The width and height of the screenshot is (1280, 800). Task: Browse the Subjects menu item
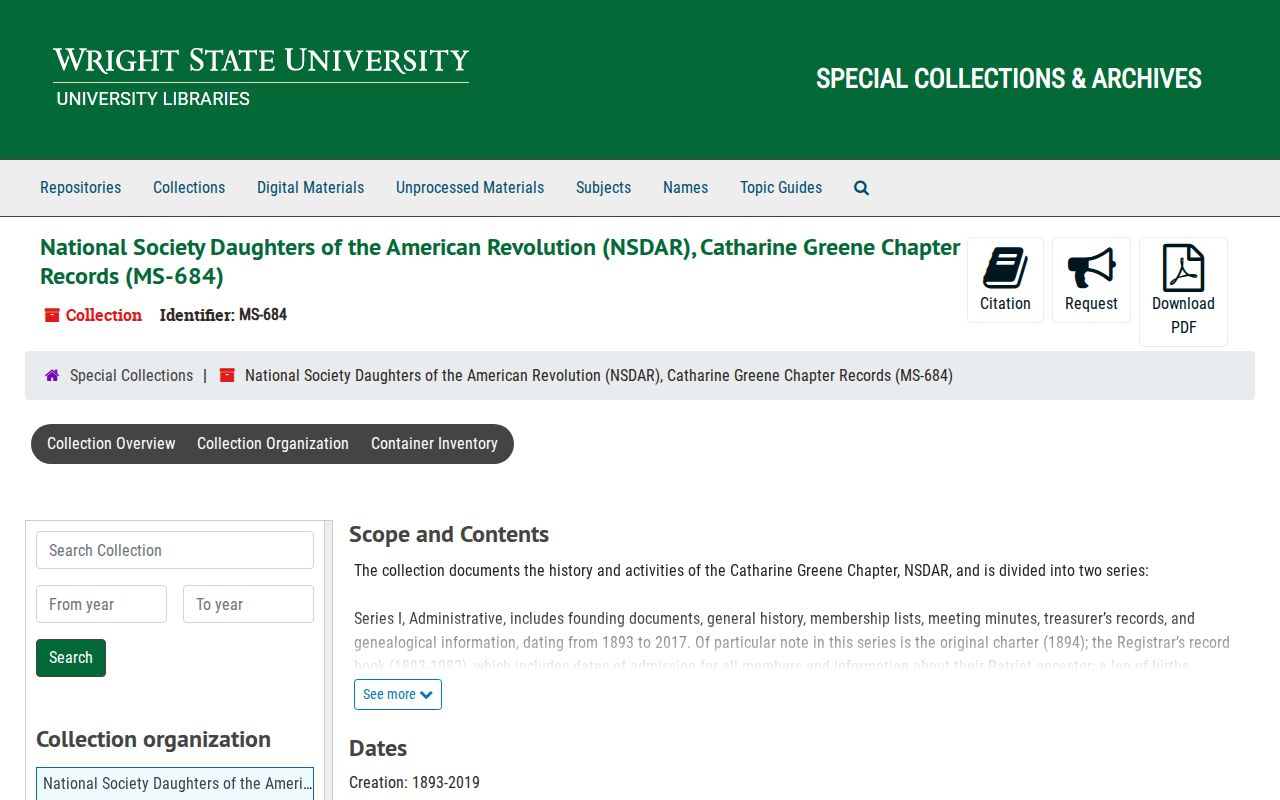603,188
